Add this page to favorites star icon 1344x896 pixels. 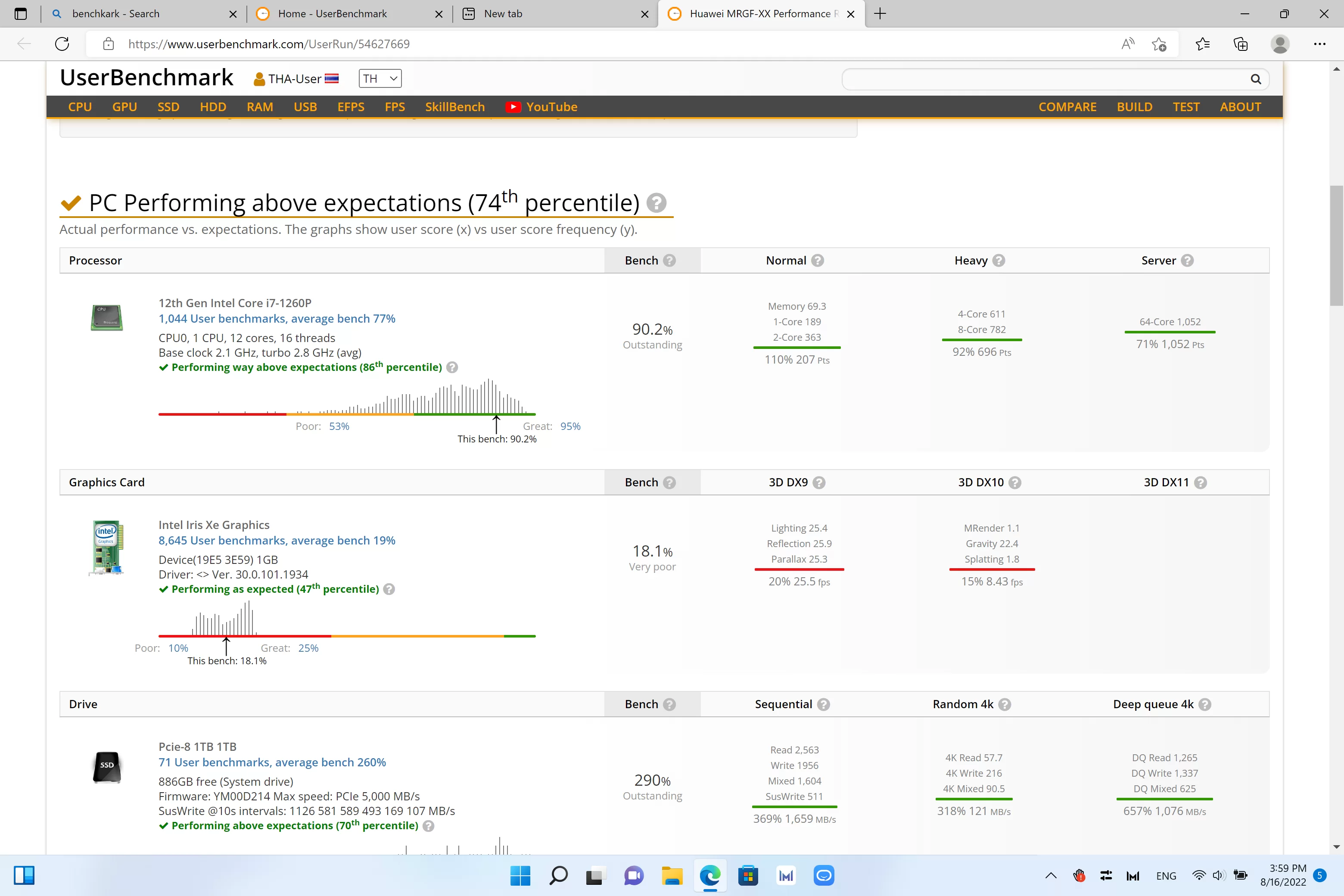tap(1158, 44)
